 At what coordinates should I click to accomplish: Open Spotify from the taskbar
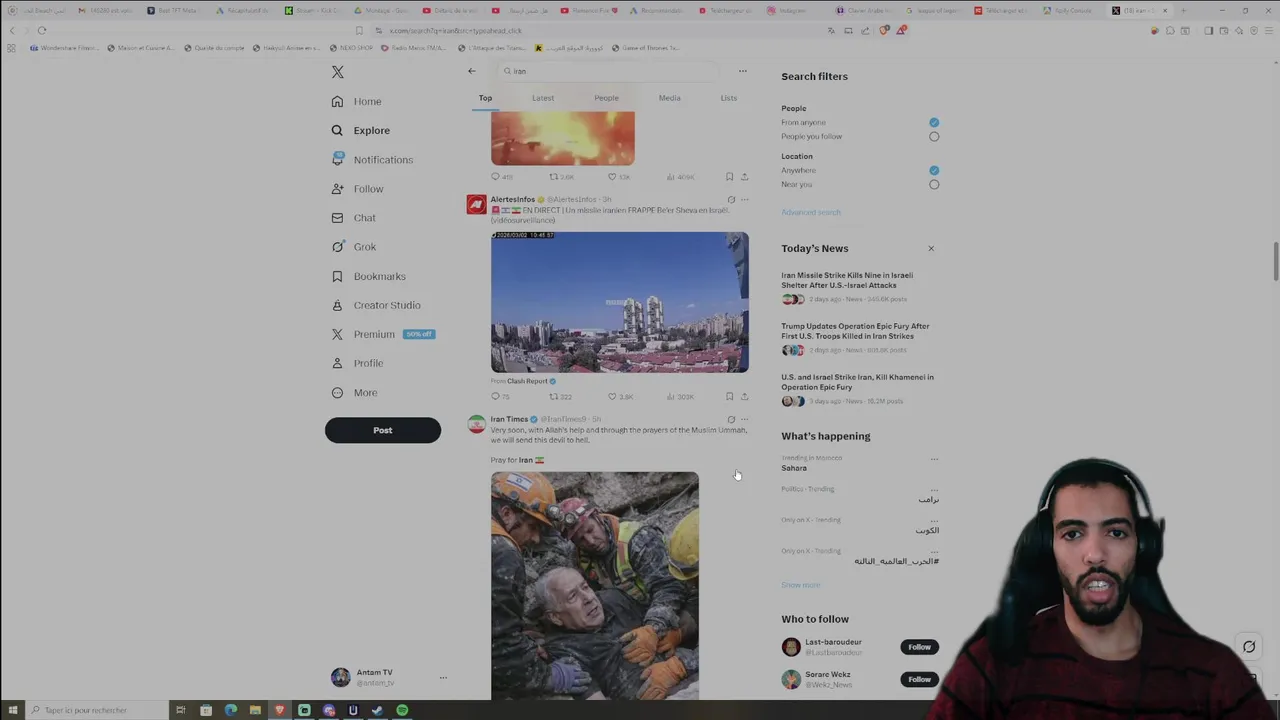tap(402, 710)
